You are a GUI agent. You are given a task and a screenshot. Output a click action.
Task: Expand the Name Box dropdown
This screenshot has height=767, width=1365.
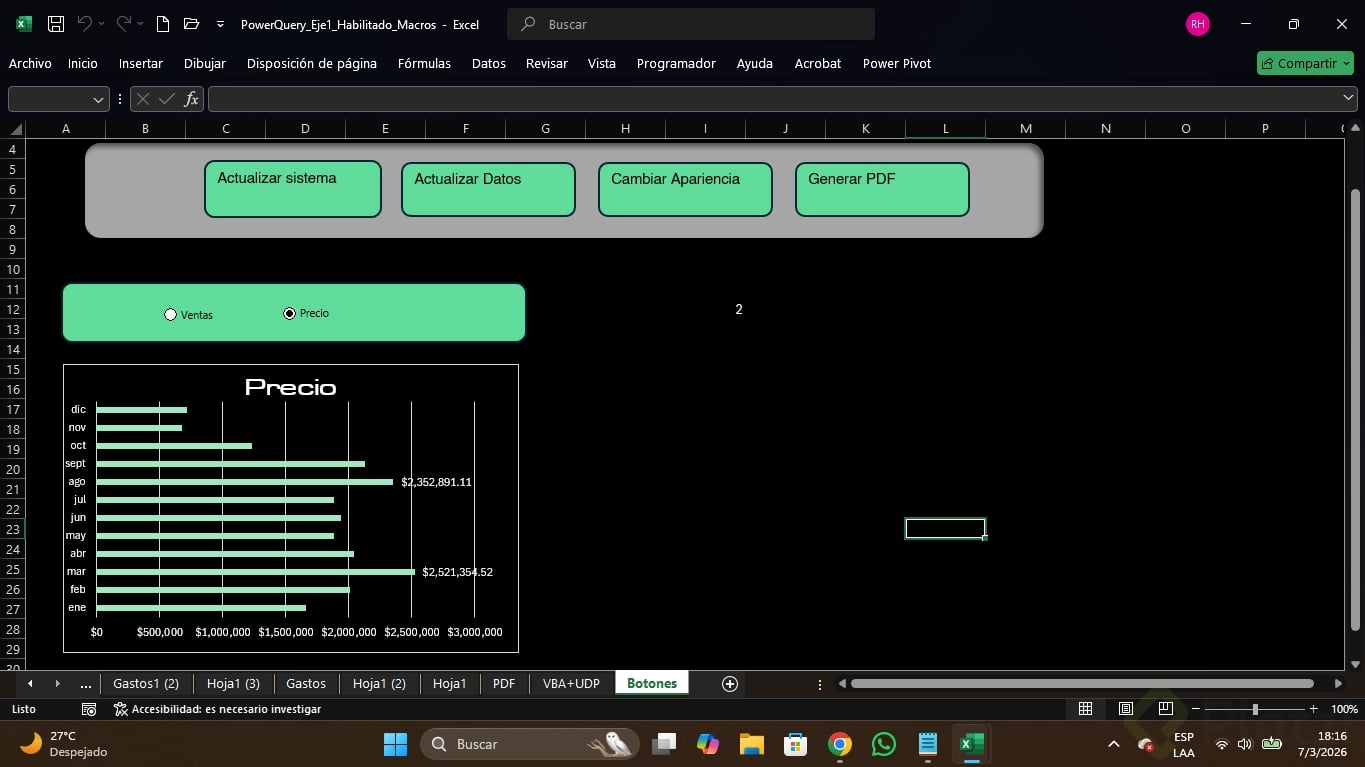[98, 99]
